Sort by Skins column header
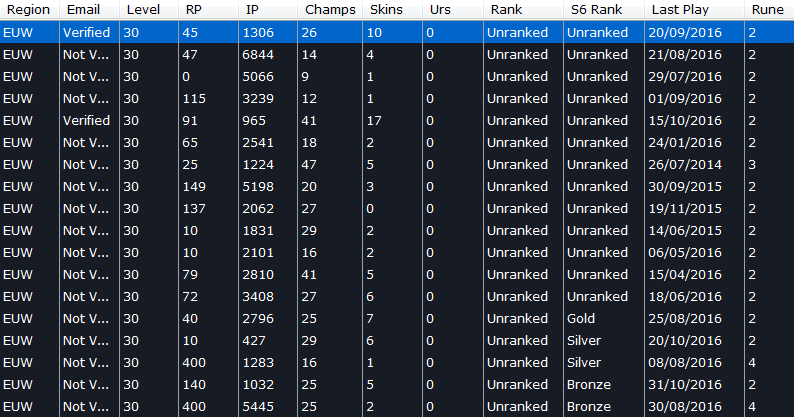The height and width of the screenshot is (417, 794). [392, 10]
